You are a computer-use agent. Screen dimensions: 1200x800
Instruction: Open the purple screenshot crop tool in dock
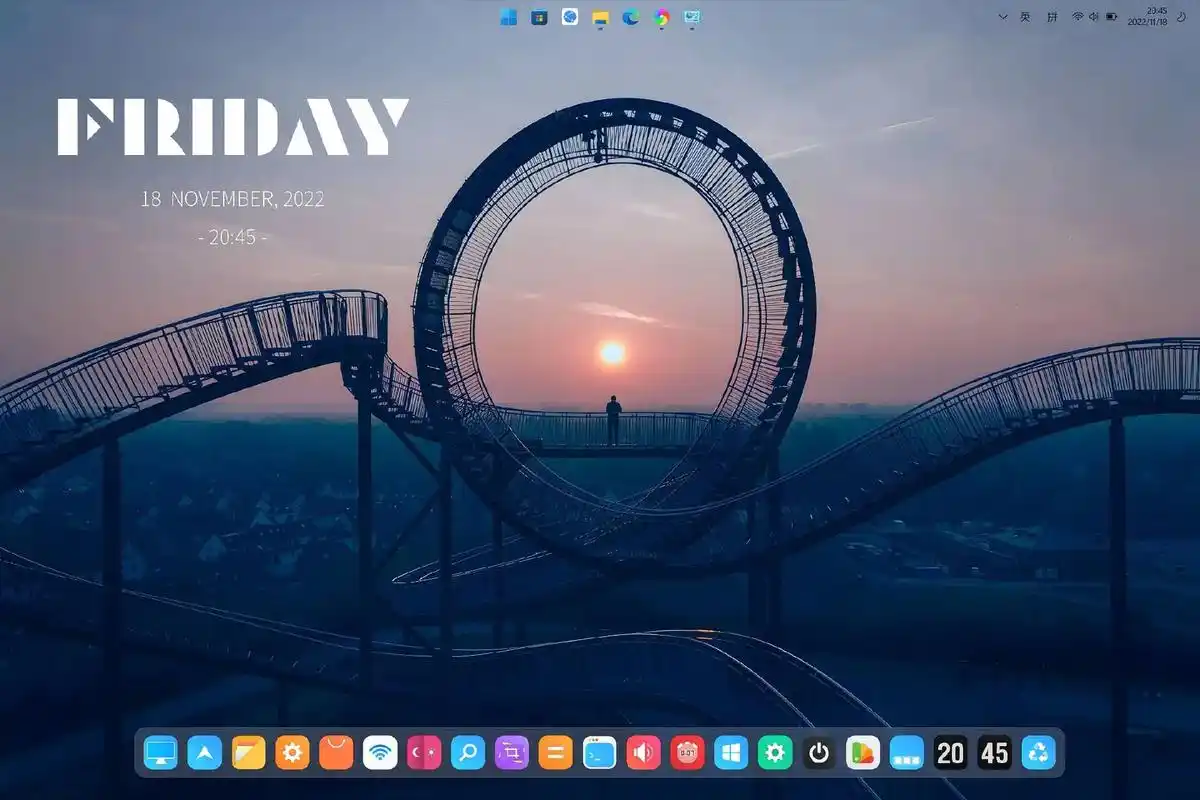click(x=511, y=752)
